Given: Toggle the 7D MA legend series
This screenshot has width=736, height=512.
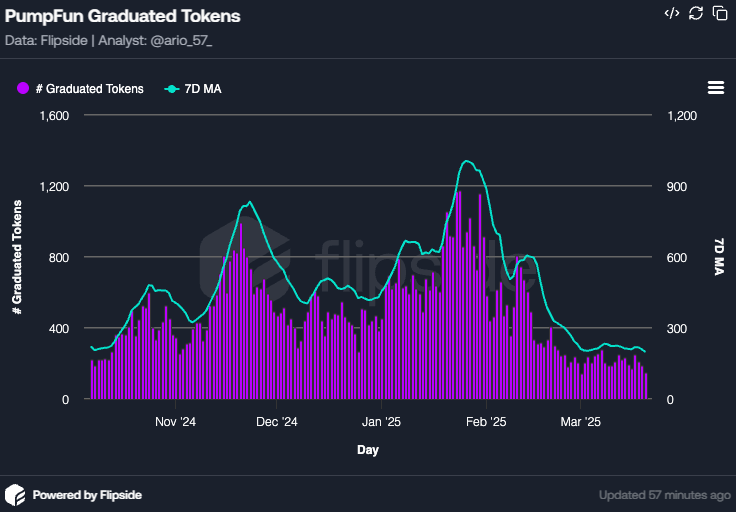Looking at the screenshot, I should [193, 89].
